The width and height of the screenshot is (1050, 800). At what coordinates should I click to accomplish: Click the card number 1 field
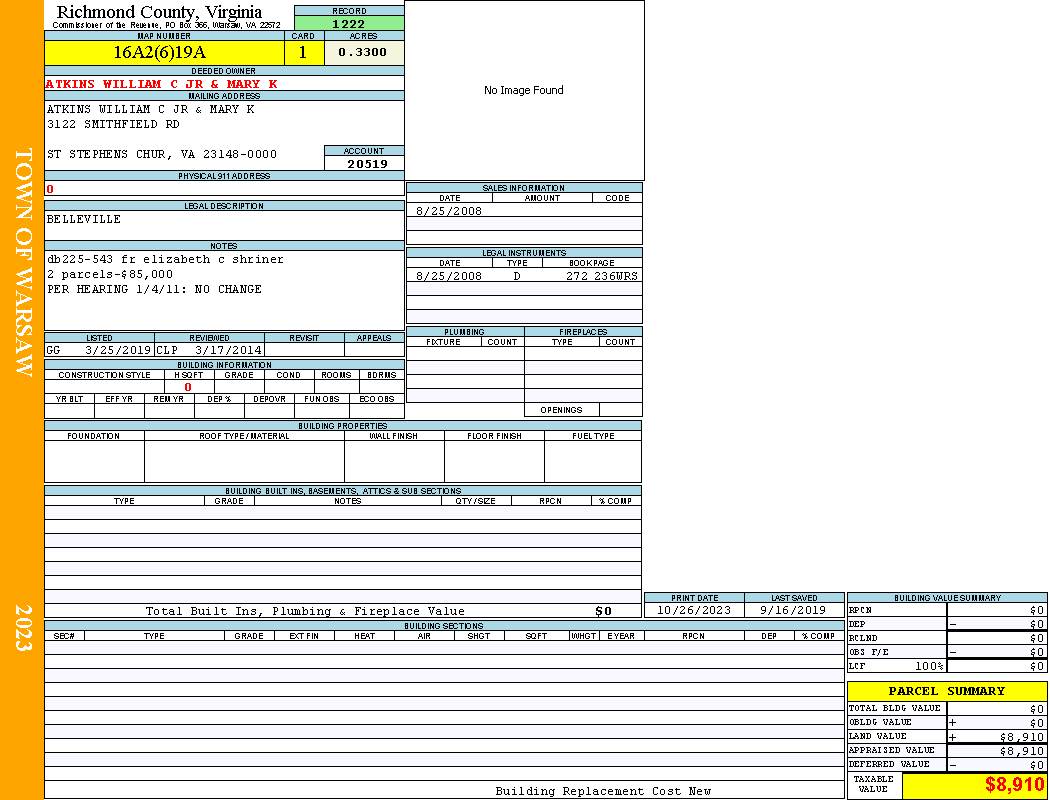tap(303, 52)
